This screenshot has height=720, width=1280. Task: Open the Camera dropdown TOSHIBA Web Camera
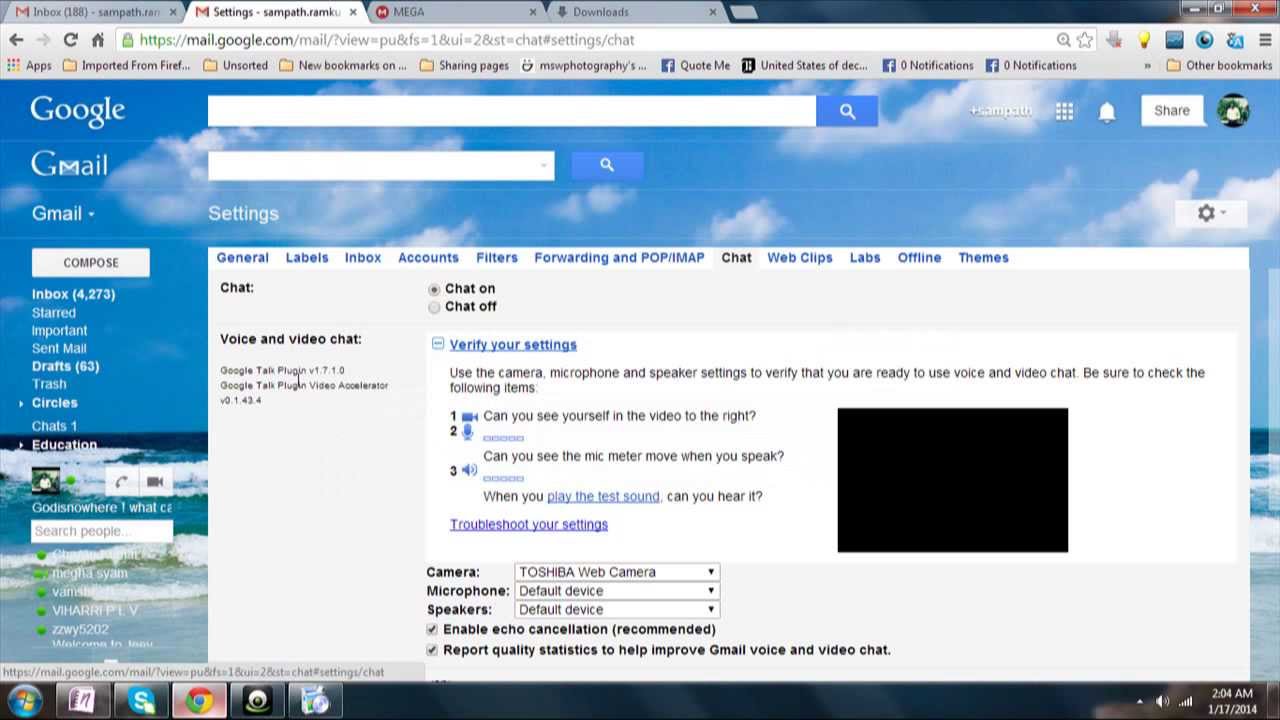(617, 572)
